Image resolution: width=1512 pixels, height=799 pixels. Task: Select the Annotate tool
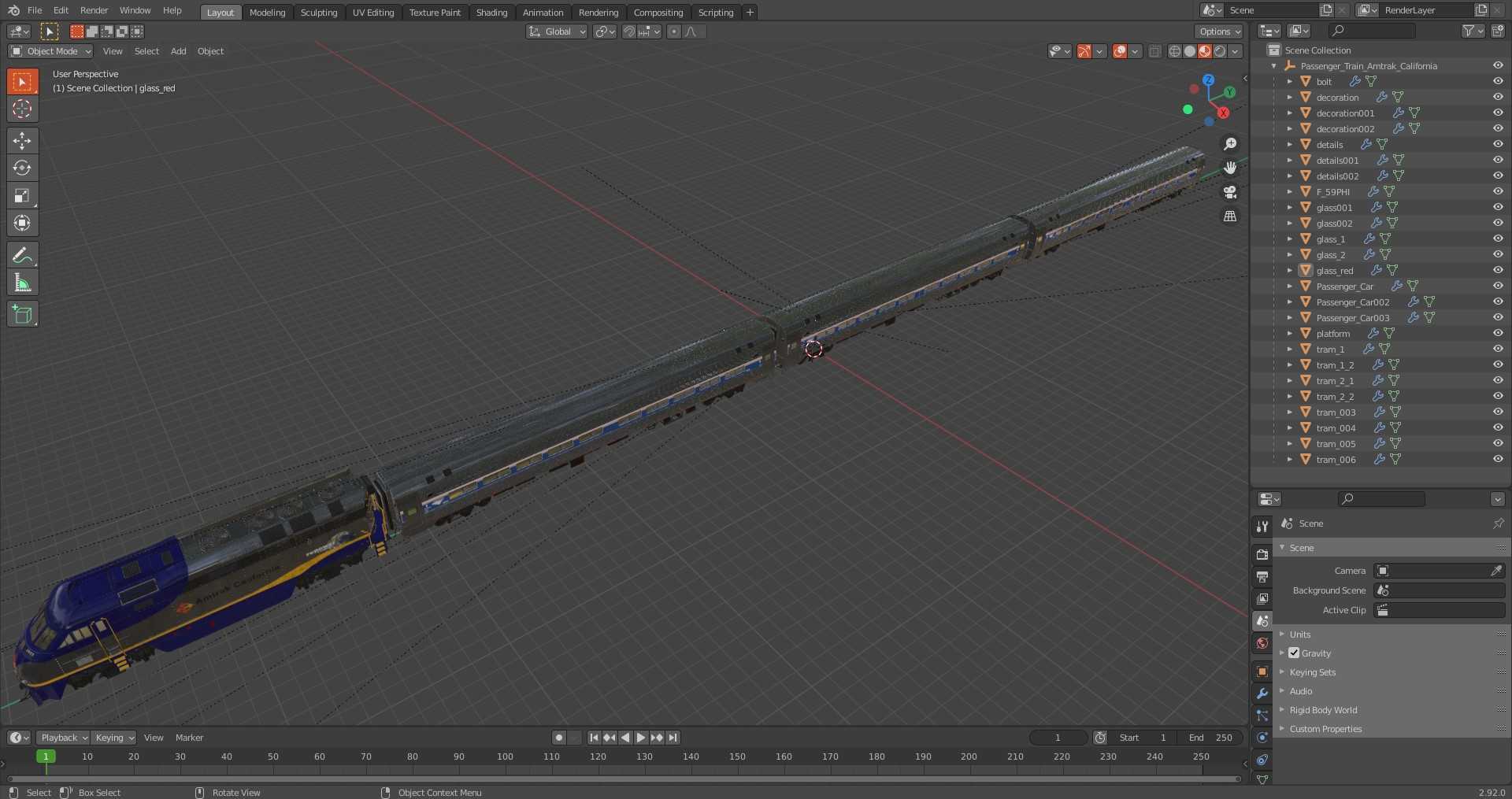22,255
